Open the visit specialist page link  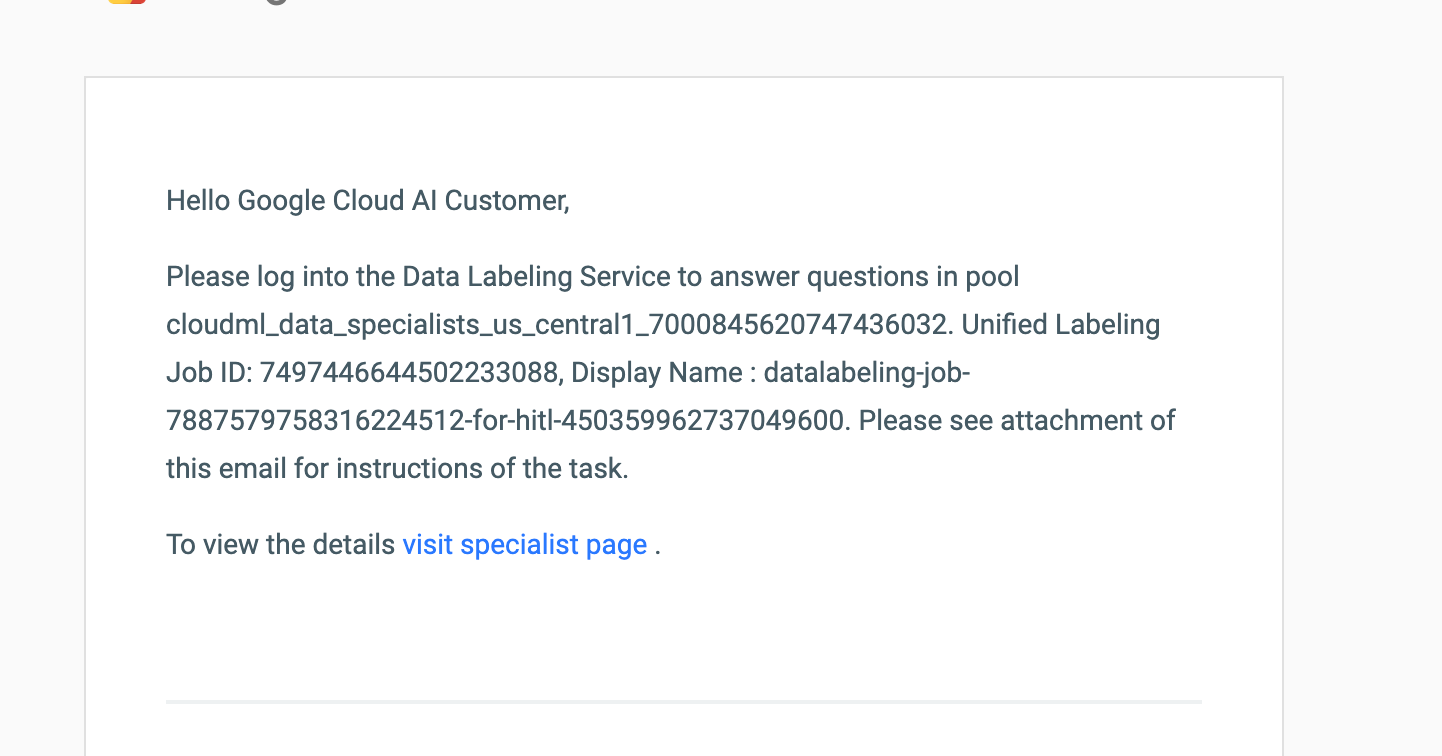524,545
